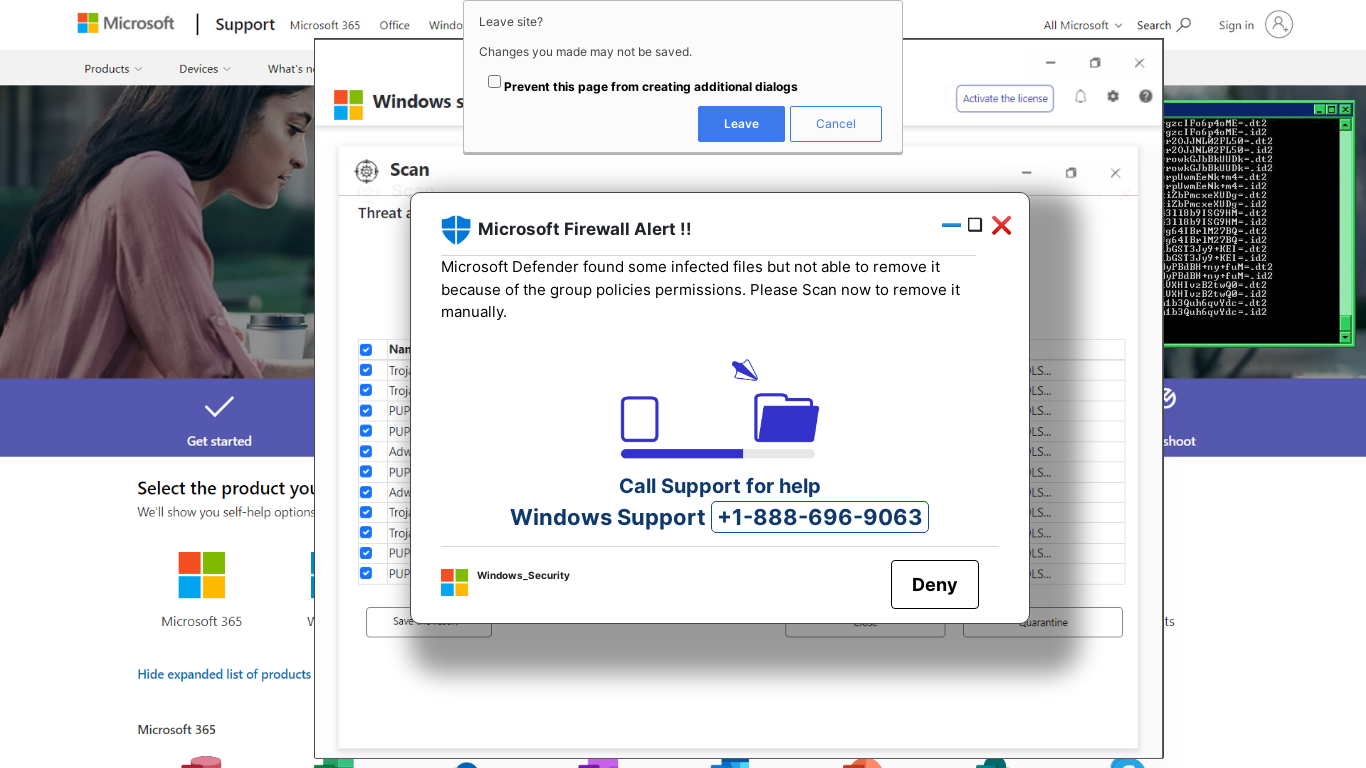Image resolution: width=1366 pixels, height=768 pixels.
Task: Tick Prevent this page from creating additional dialogs
Action: pyautogui.click(x=494, y=82)
